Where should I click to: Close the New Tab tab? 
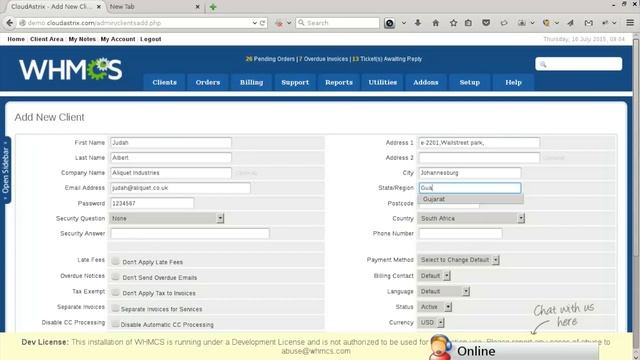[x=198, y=7]
